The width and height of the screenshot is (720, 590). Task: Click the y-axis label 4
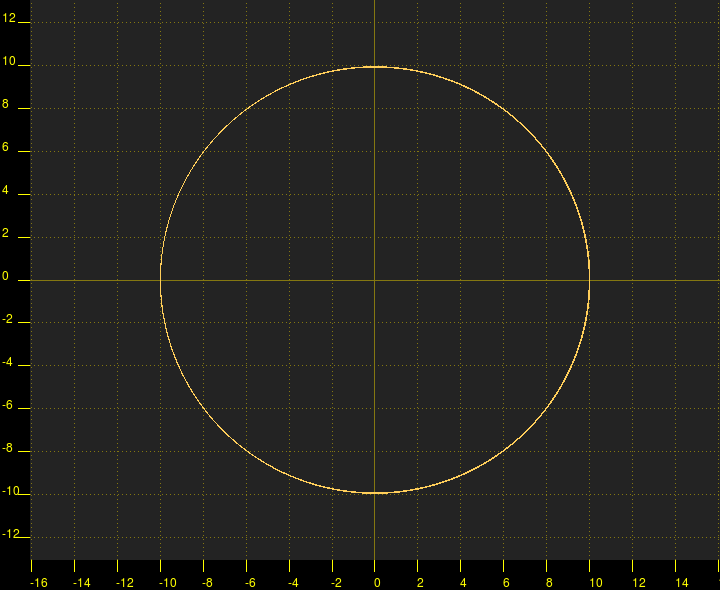[x=6, y=190]
